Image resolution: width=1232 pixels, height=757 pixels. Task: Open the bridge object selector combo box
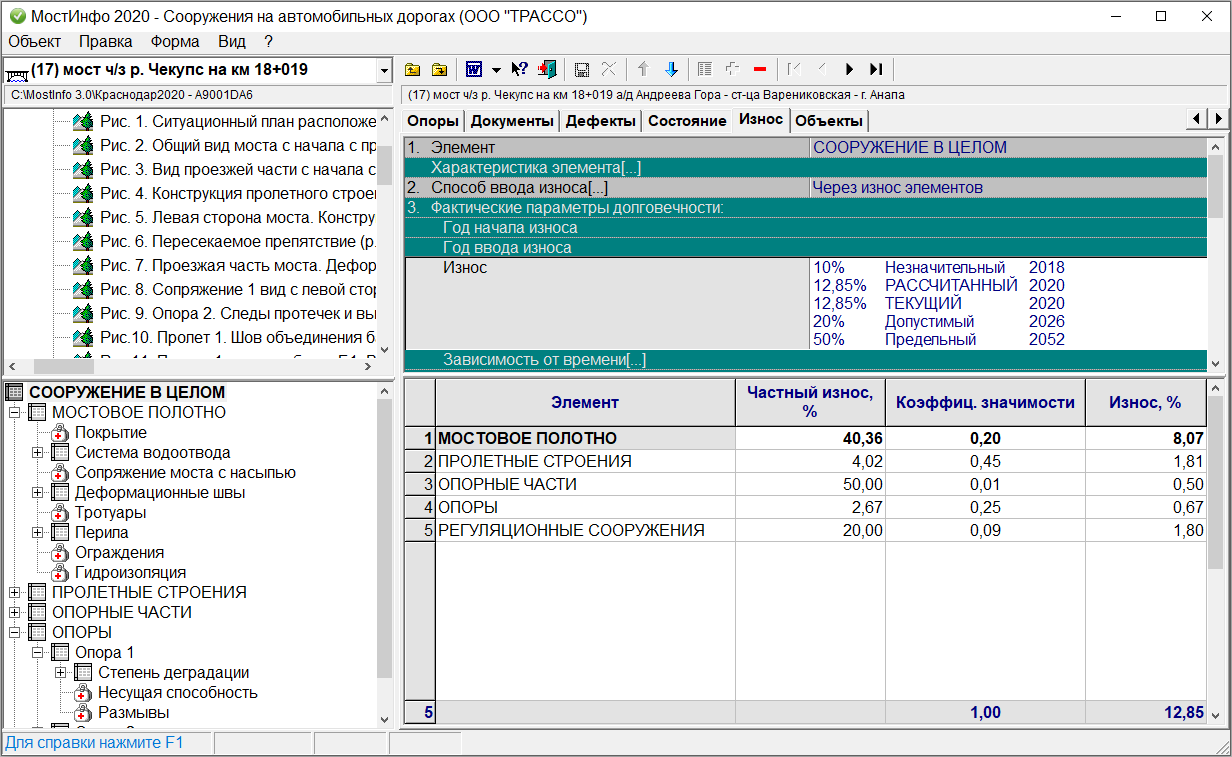point(384,71)
